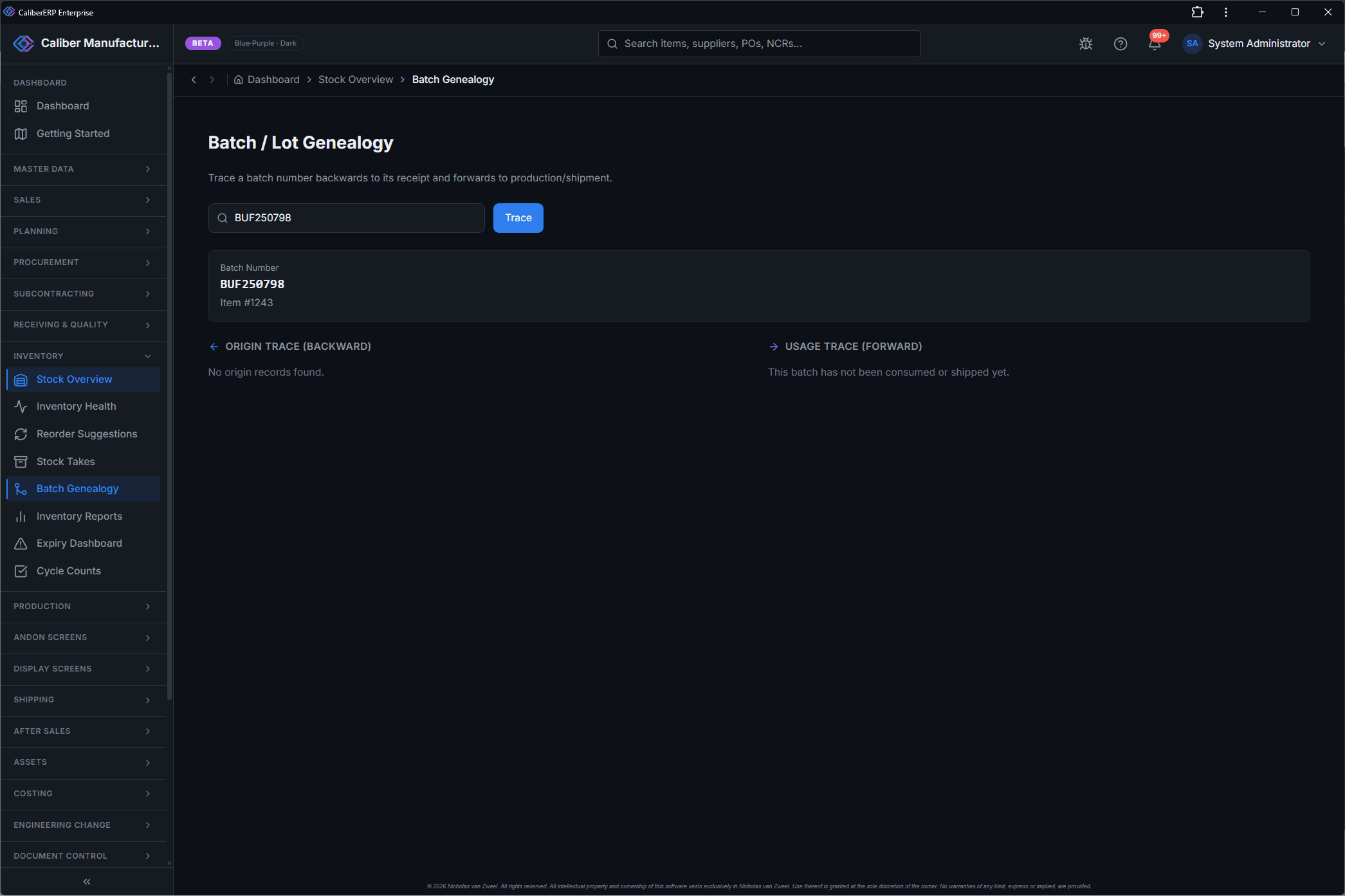Expand the Planning section
Image resolution: width=1345 pixels, height=896 pixels.
84,232
